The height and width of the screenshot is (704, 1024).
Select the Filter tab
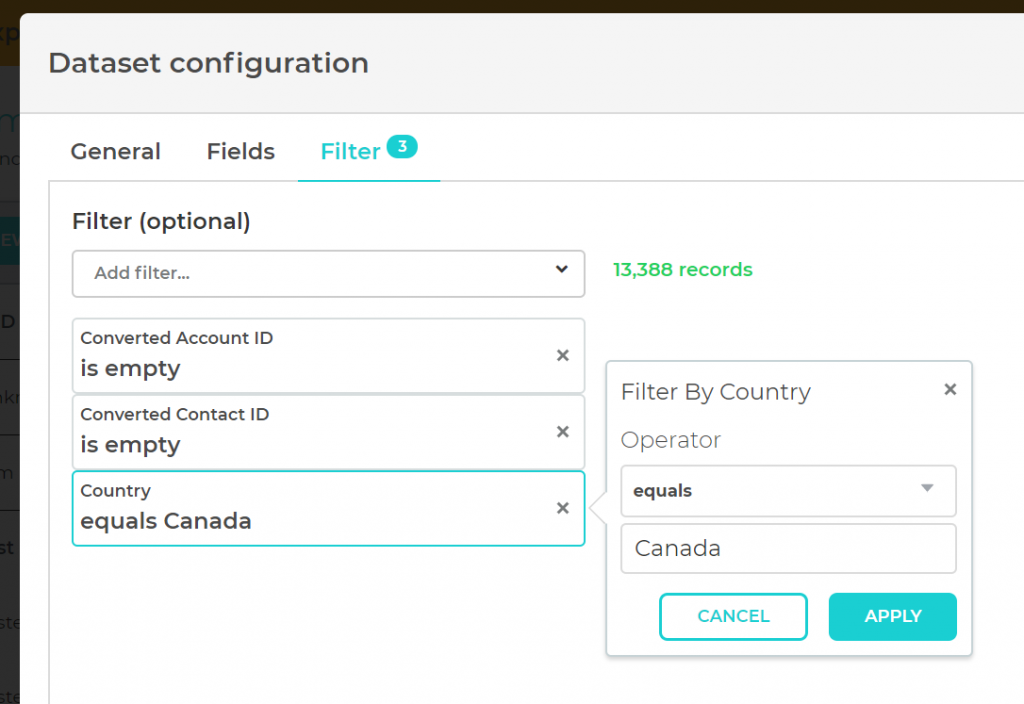click(x=350, y=152)
